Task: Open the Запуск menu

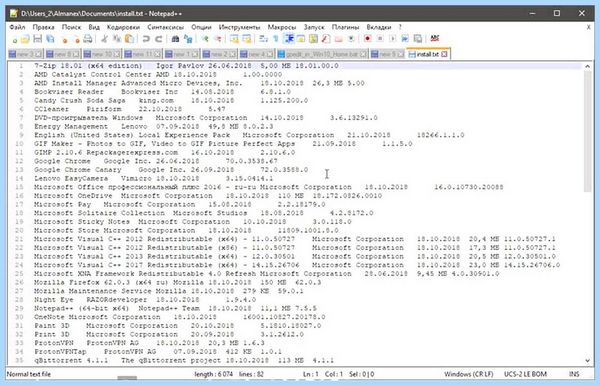Action: pyautogui.click(x=314, y=27)
